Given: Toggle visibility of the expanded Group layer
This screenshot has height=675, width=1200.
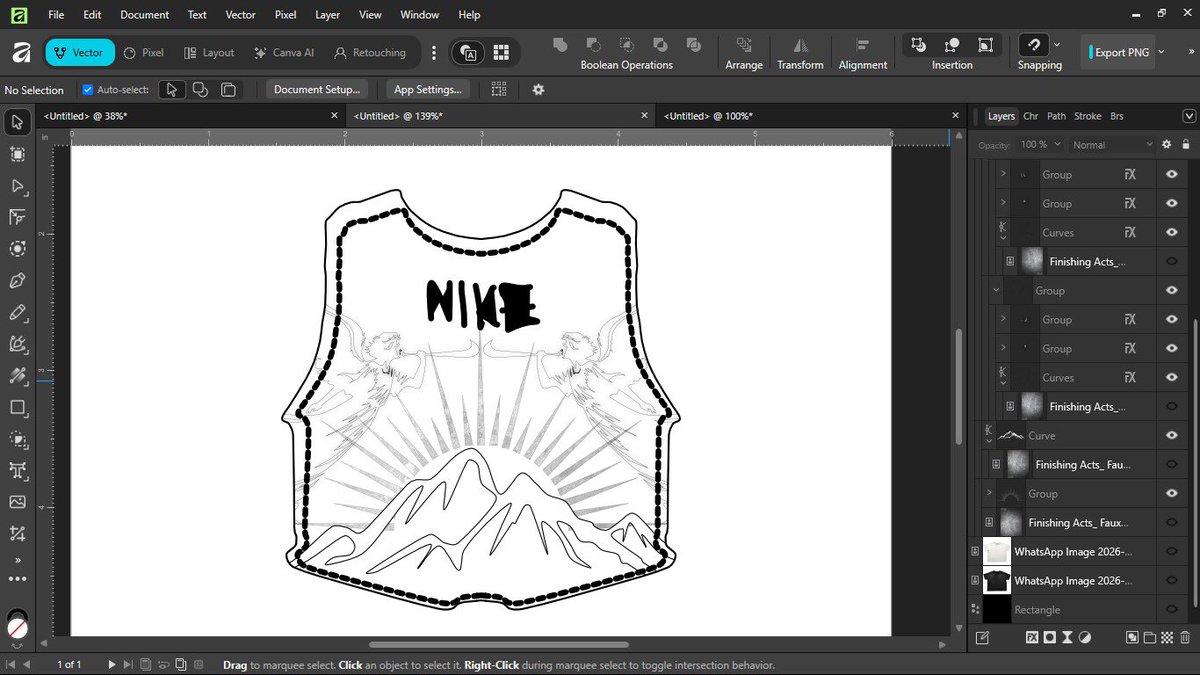Looking at the screenshot, I should coord(1172,291).
